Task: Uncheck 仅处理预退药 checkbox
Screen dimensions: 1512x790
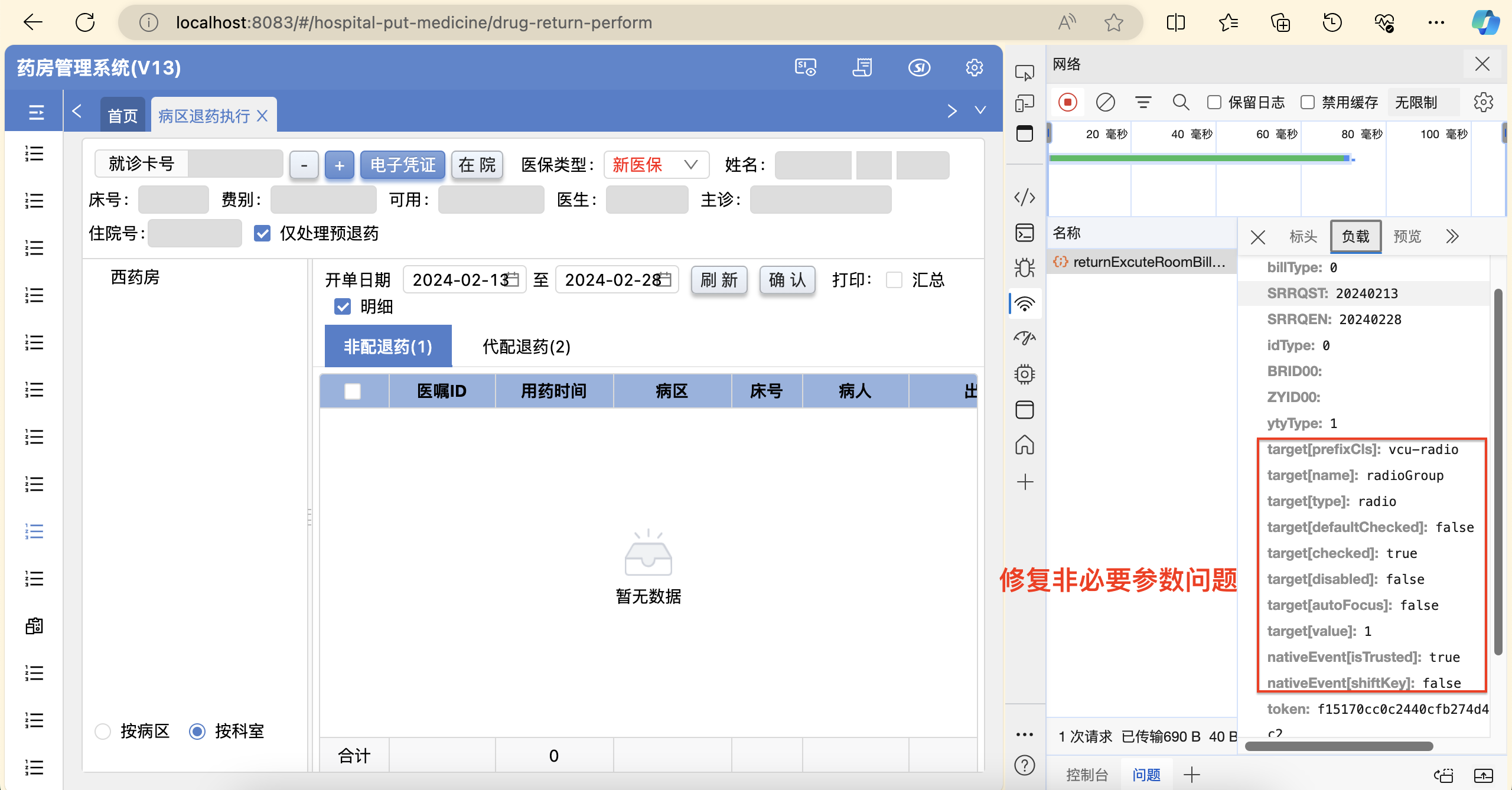Action: click(262, 233)
